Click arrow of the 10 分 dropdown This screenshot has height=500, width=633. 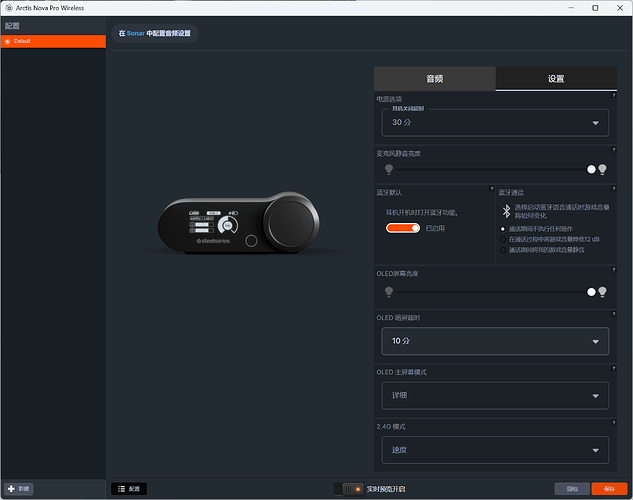coord(595,342)
